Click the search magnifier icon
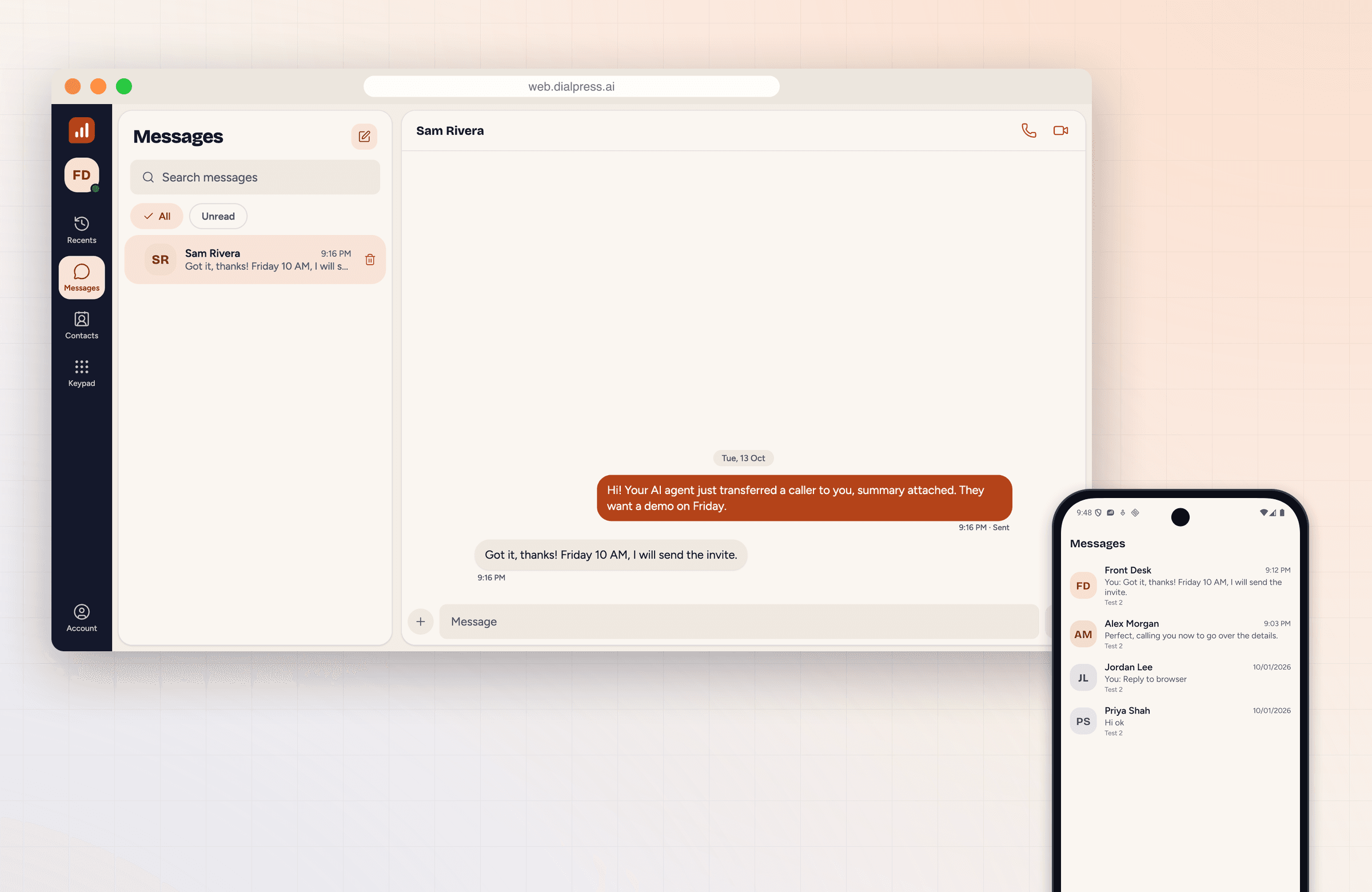 [x=148, y=177]
